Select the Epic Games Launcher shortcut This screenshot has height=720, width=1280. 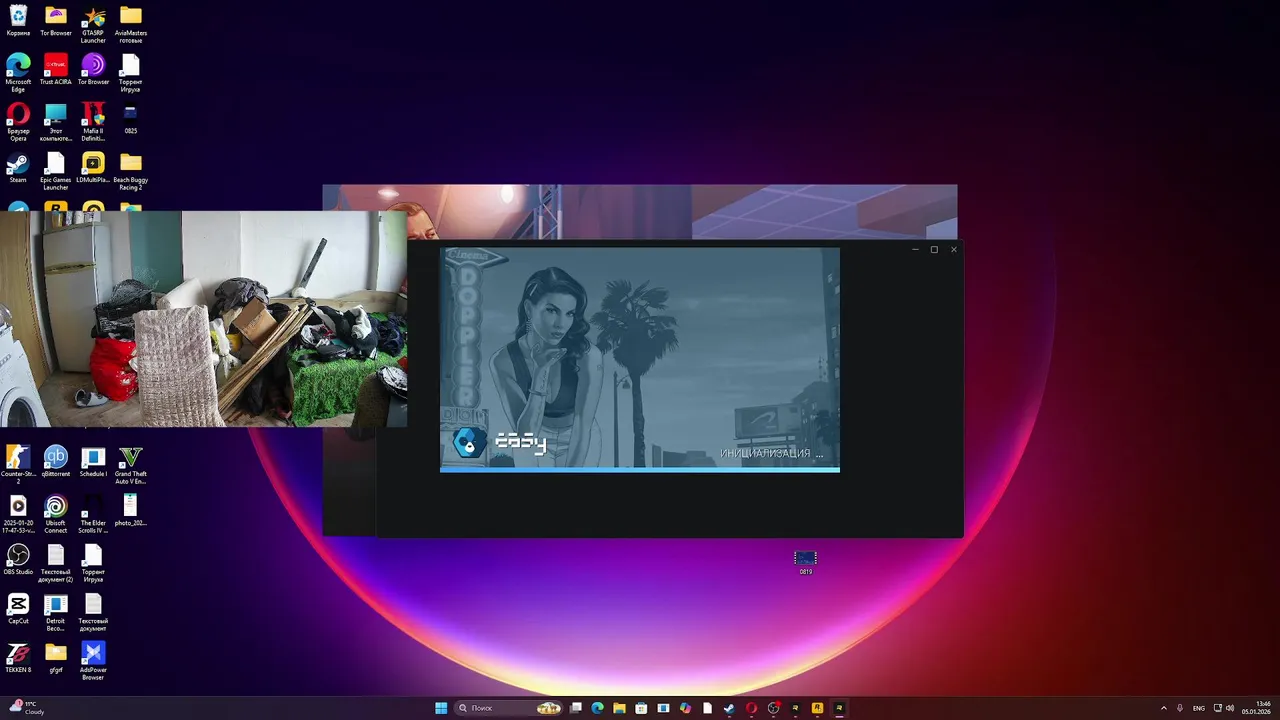56,171
